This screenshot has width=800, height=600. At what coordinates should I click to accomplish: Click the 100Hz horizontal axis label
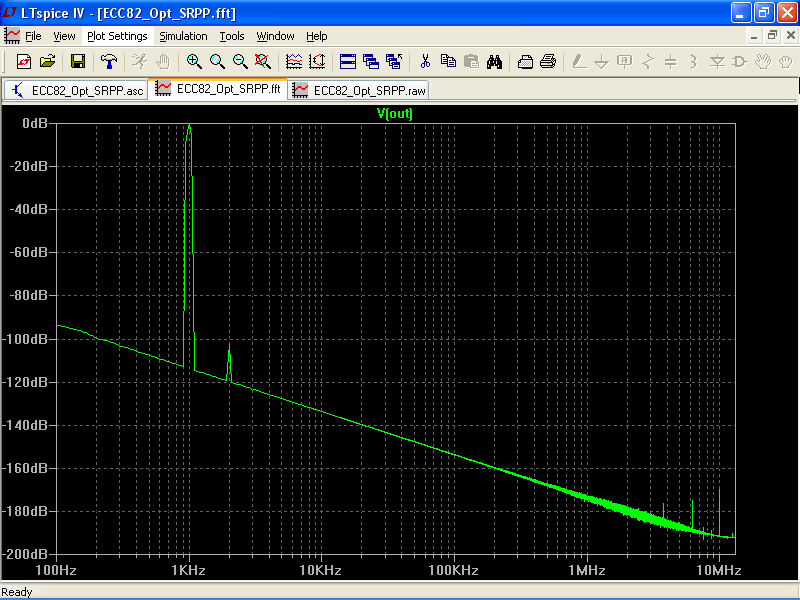click(x=56, y=570)
